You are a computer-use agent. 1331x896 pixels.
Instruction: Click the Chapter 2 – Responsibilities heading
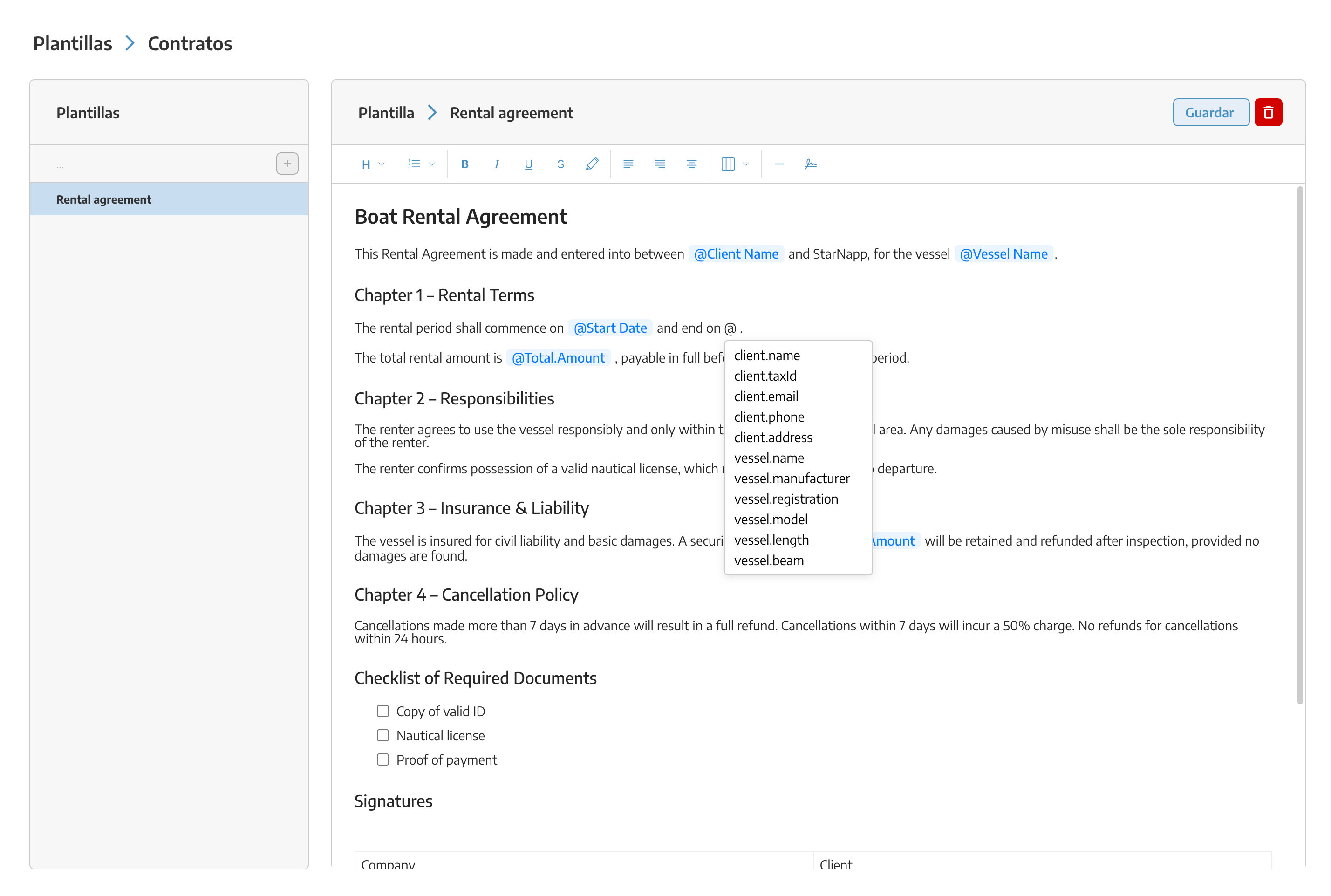[x=454, y=399]
